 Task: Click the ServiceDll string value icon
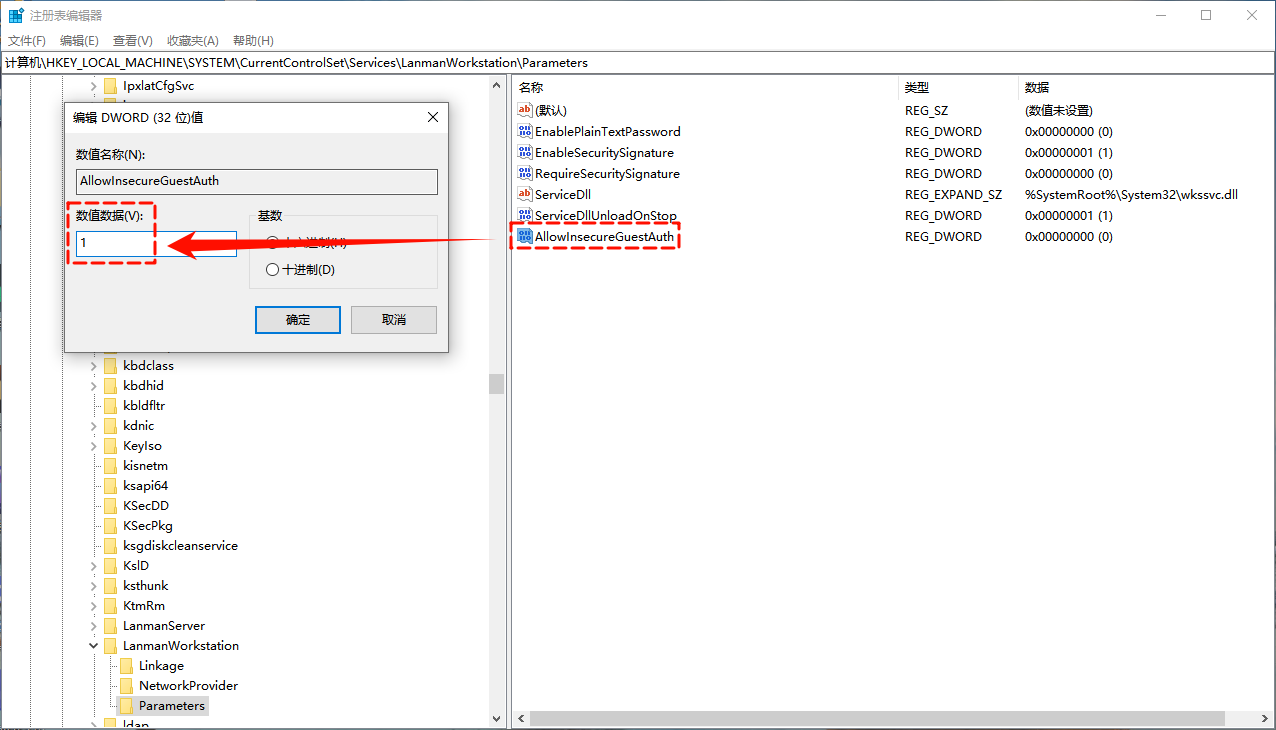(525, 195)
